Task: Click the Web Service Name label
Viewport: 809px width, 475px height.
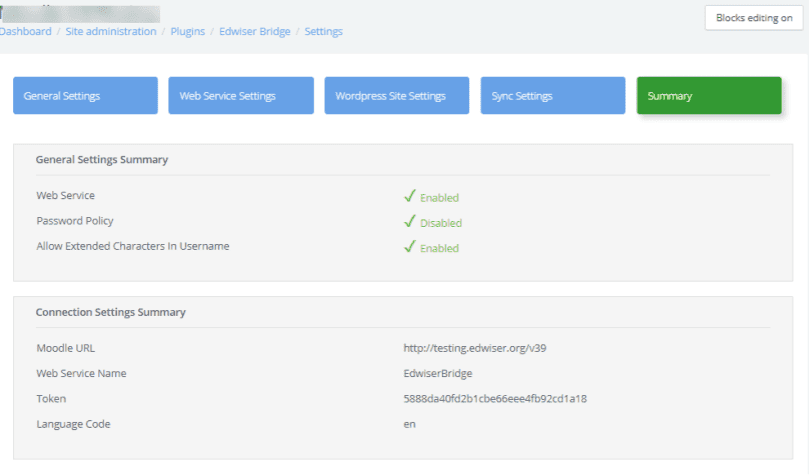Action: coord(81,373)
